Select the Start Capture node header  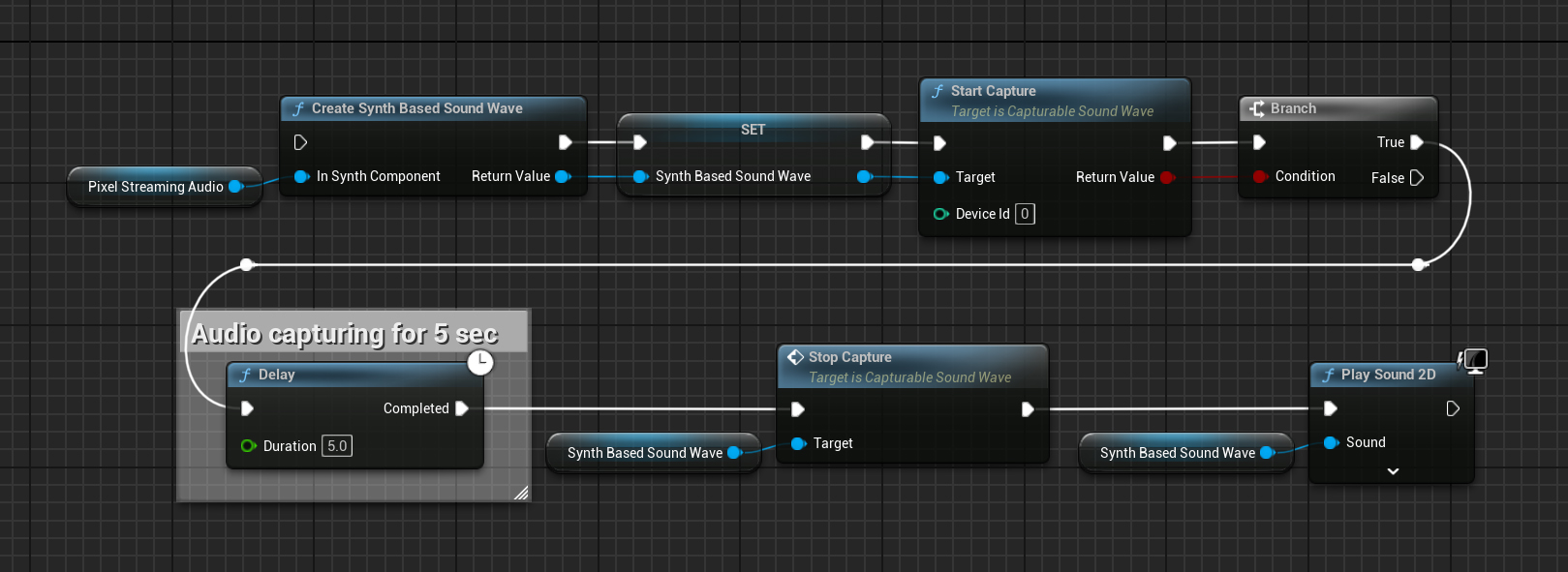click(1054, 101)
